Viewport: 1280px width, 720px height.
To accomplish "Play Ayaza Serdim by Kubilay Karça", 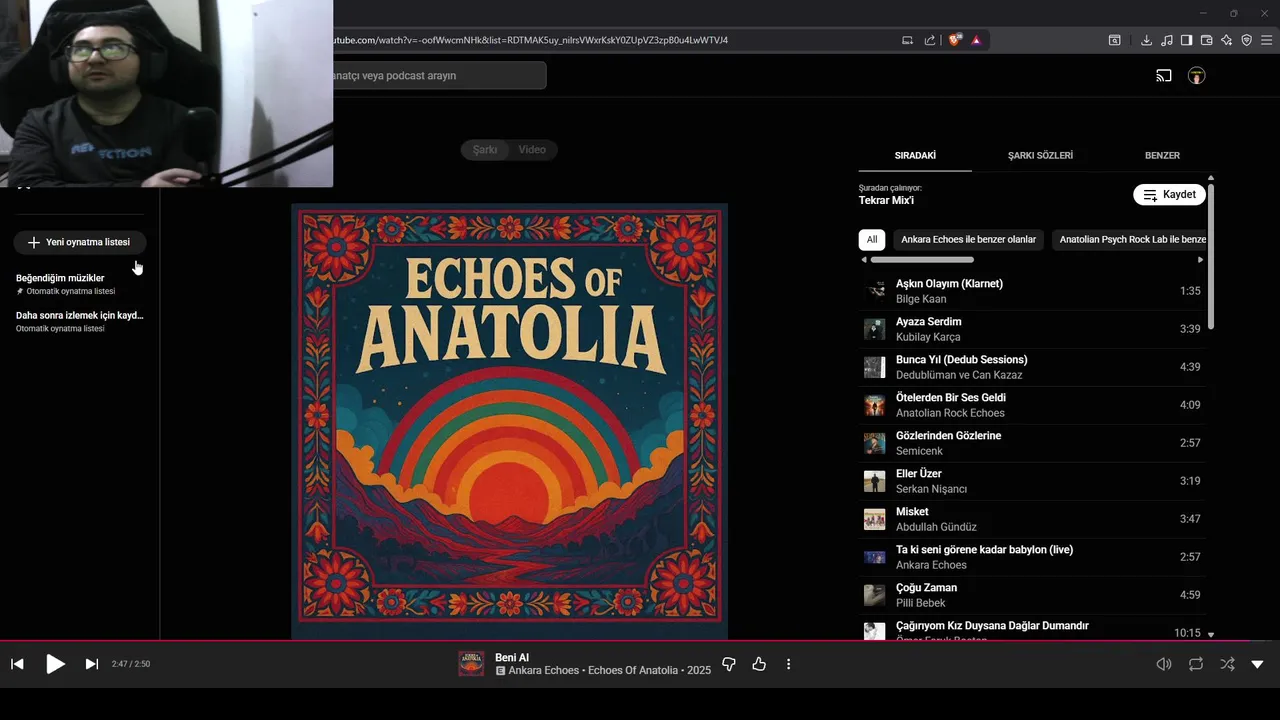I will point(1032,329).
